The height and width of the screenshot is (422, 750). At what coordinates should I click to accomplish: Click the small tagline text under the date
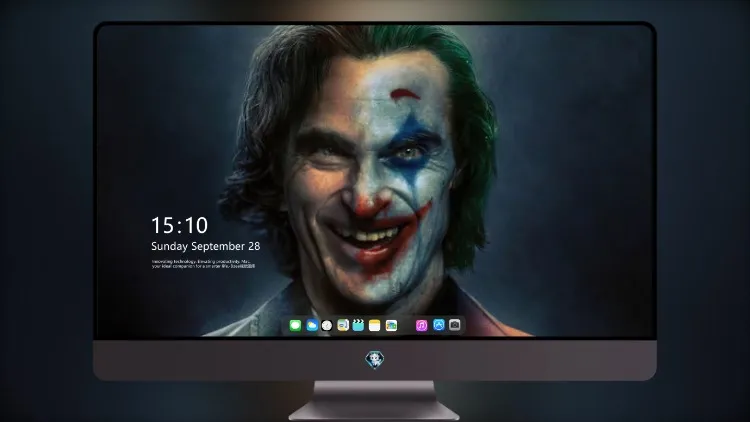pos(203,264)
